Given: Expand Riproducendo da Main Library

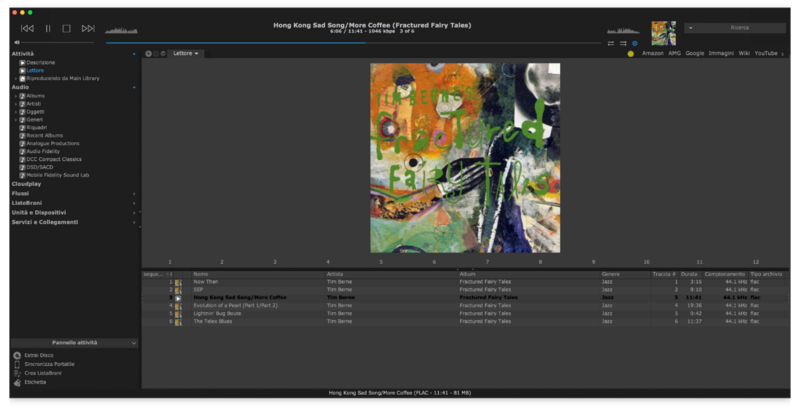Looking at the screenshot, I should pos(16,79).
